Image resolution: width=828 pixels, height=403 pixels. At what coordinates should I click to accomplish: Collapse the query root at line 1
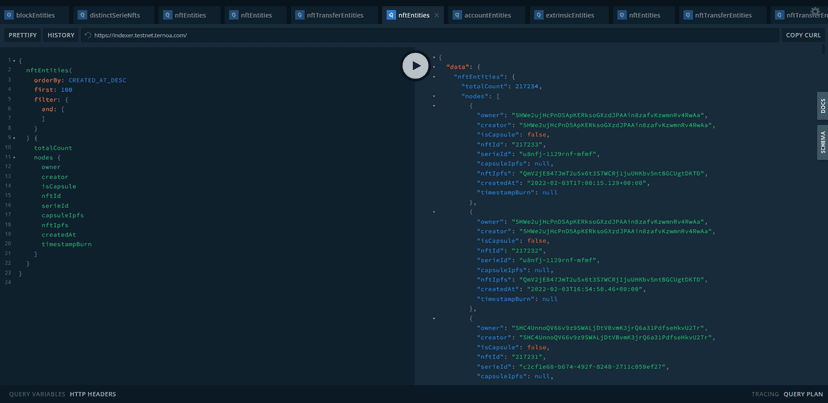tap(15, 61)
